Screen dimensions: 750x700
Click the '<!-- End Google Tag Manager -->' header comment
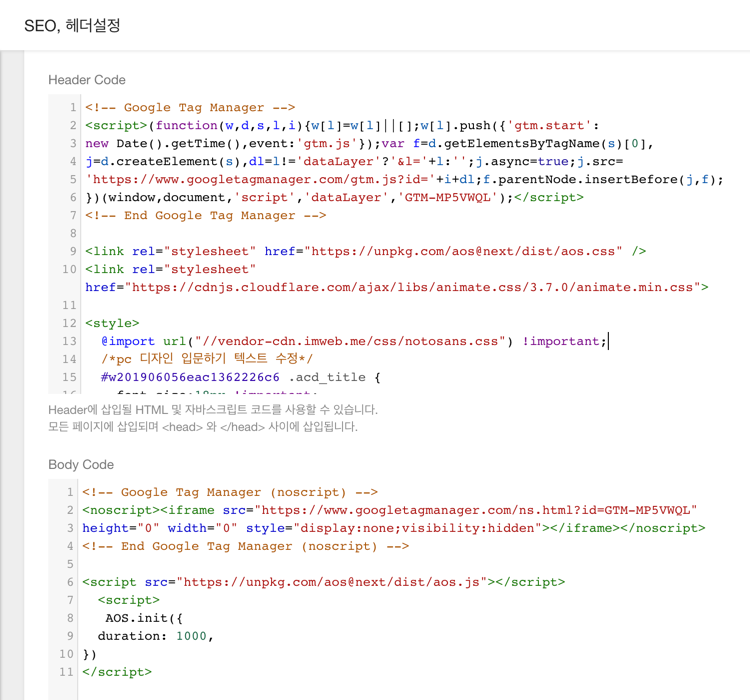[x=206, y=215]
